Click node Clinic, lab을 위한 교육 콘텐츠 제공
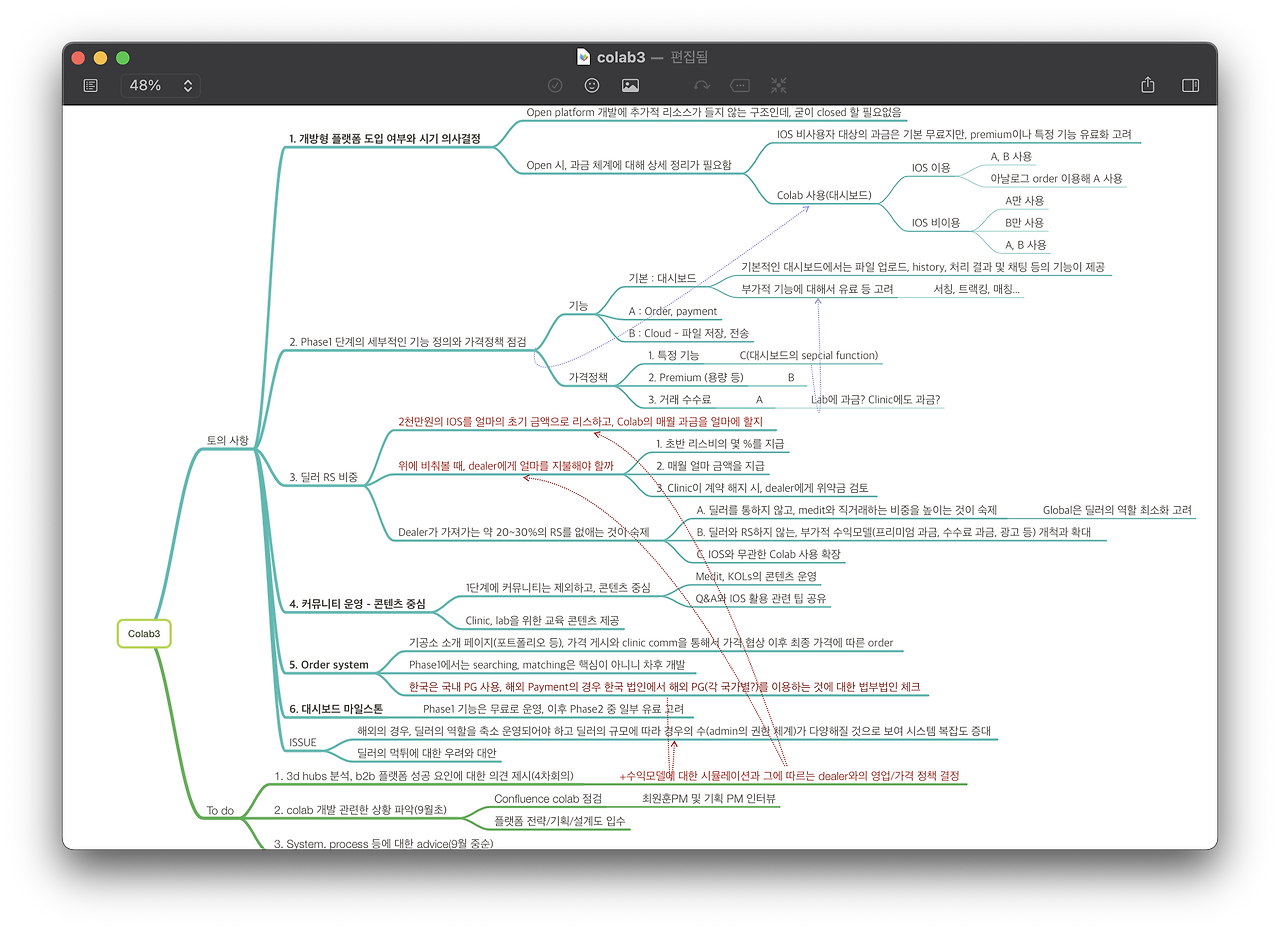 pos(543,620)
